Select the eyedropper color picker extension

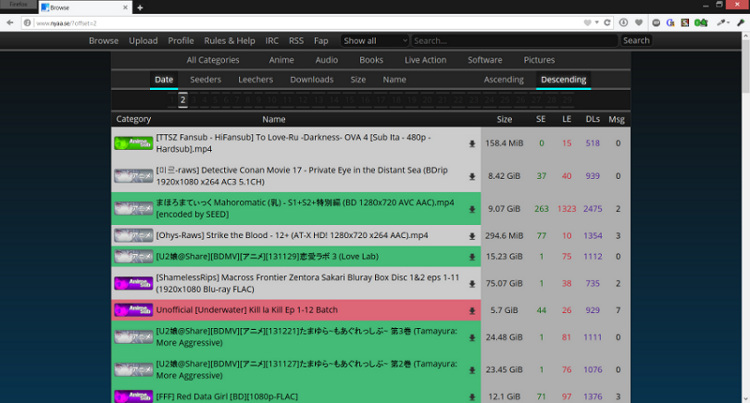coord(721,22)
